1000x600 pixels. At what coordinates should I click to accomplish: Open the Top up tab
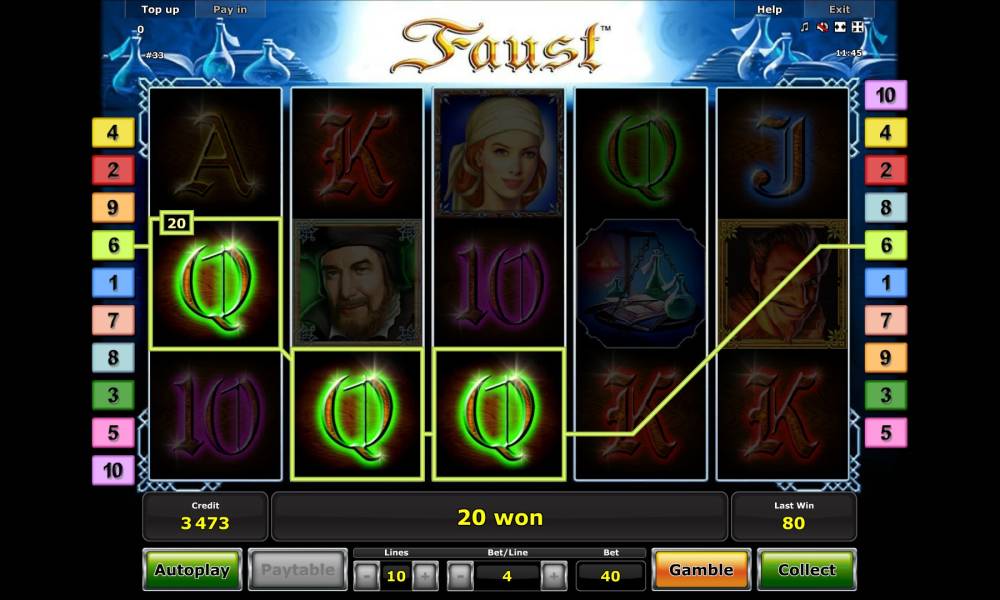click(160, 10)
